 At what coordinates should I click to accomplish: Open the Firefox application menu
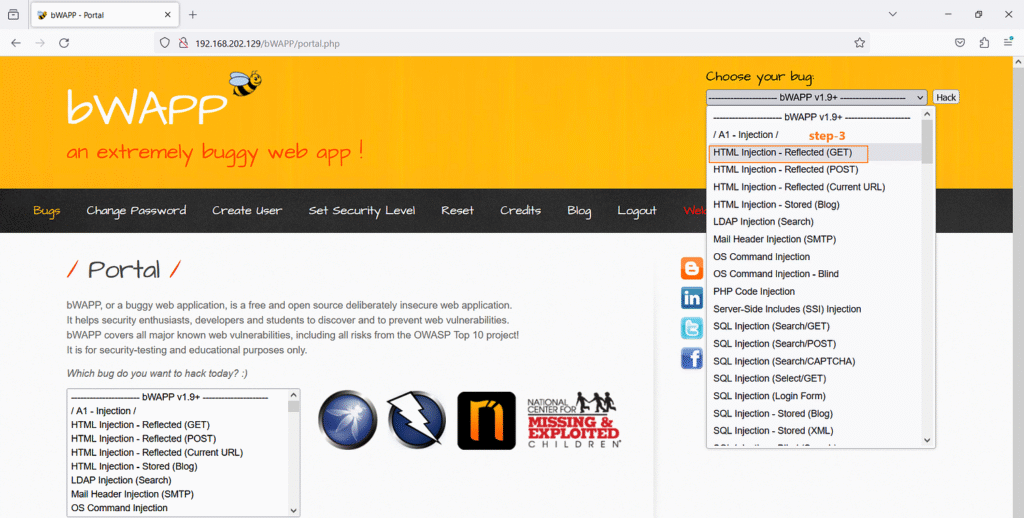point(1008,43)
